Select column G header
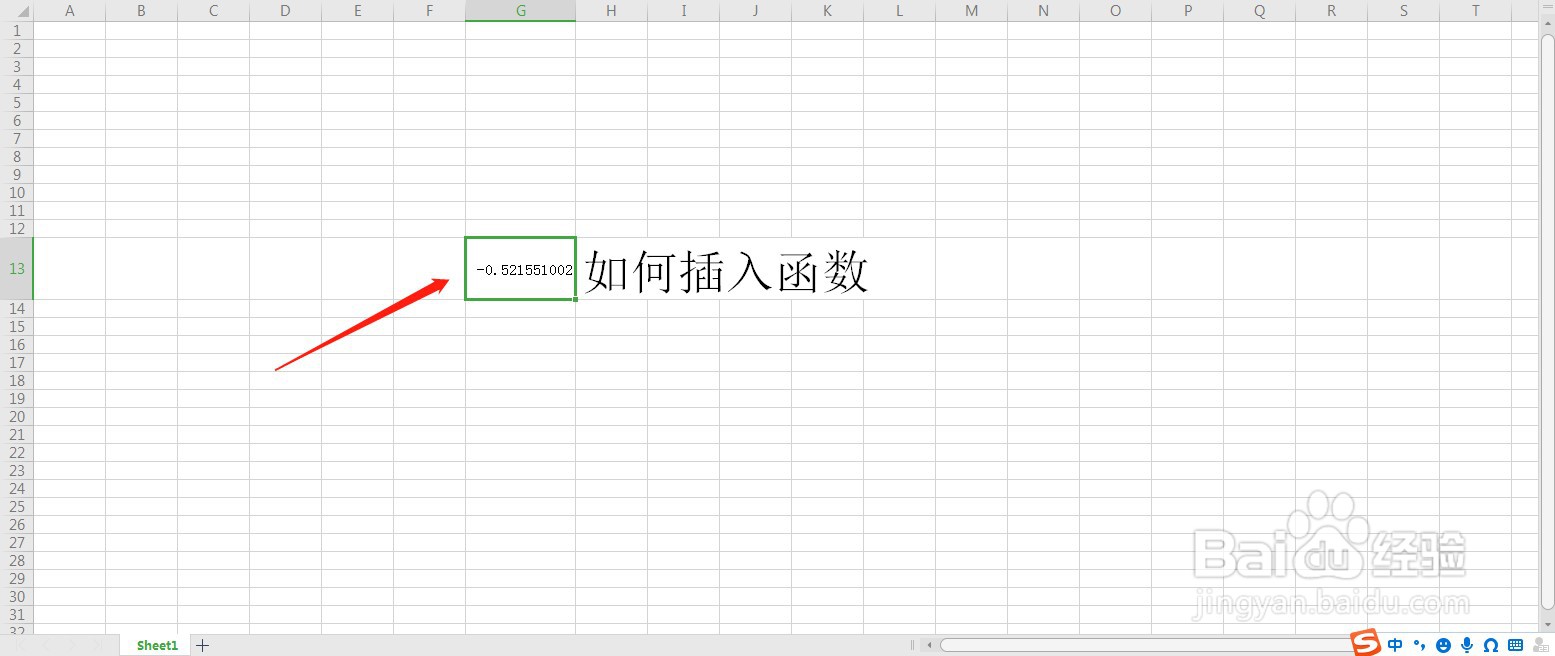The height and width of the screenshot is (656, 1555). point(520,10)
